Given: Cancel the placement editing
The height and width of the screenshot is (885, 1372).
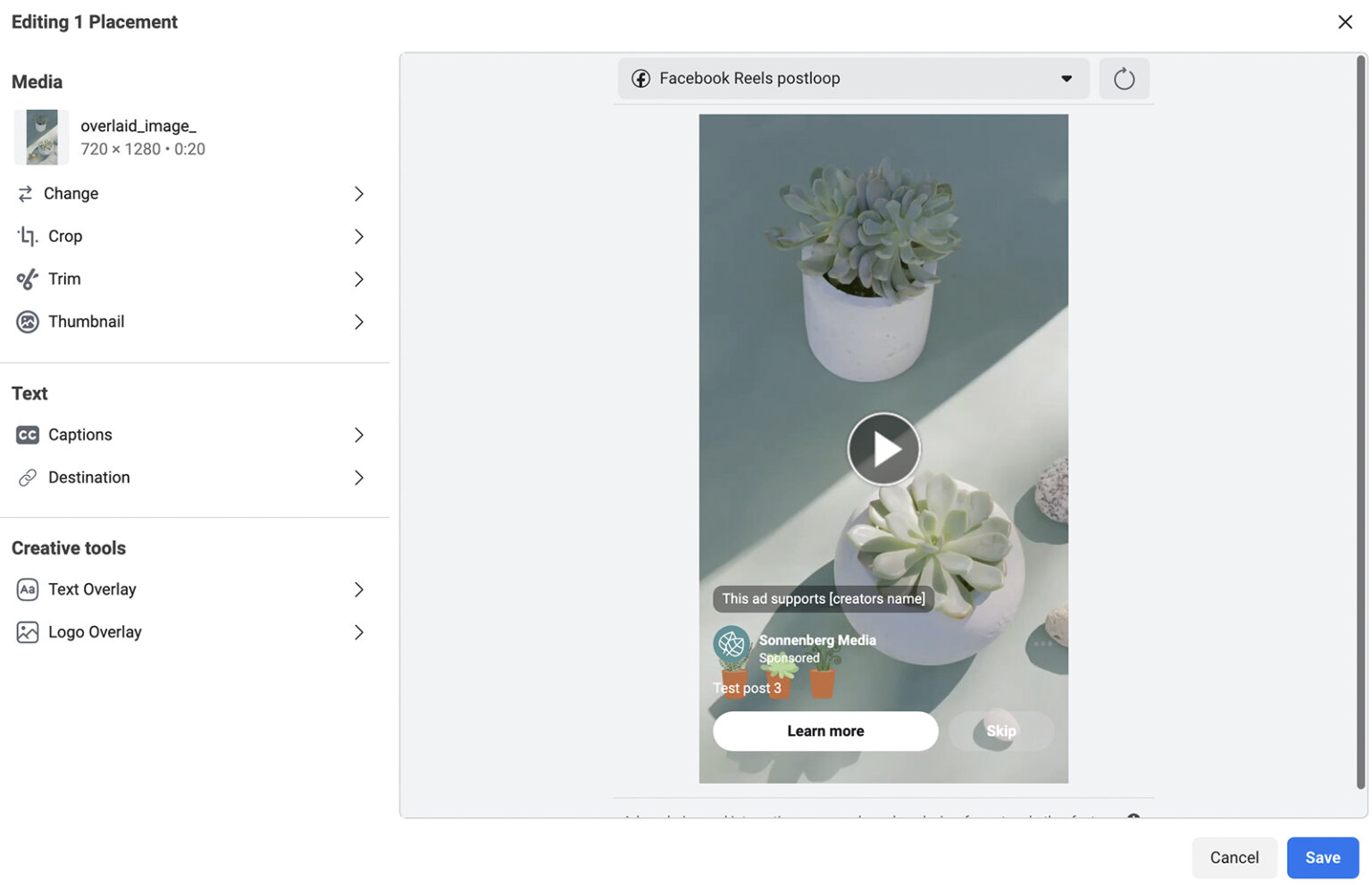Looking at the screenshot, I should pyautogui.click(x=1234, y=857).
